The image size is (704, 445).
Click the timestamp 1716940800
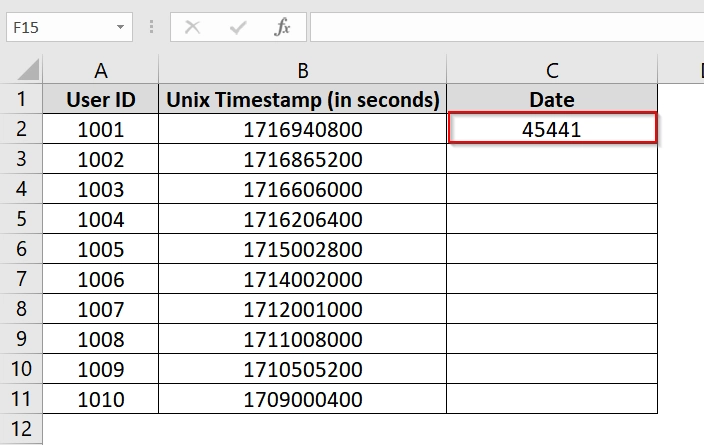303,129
